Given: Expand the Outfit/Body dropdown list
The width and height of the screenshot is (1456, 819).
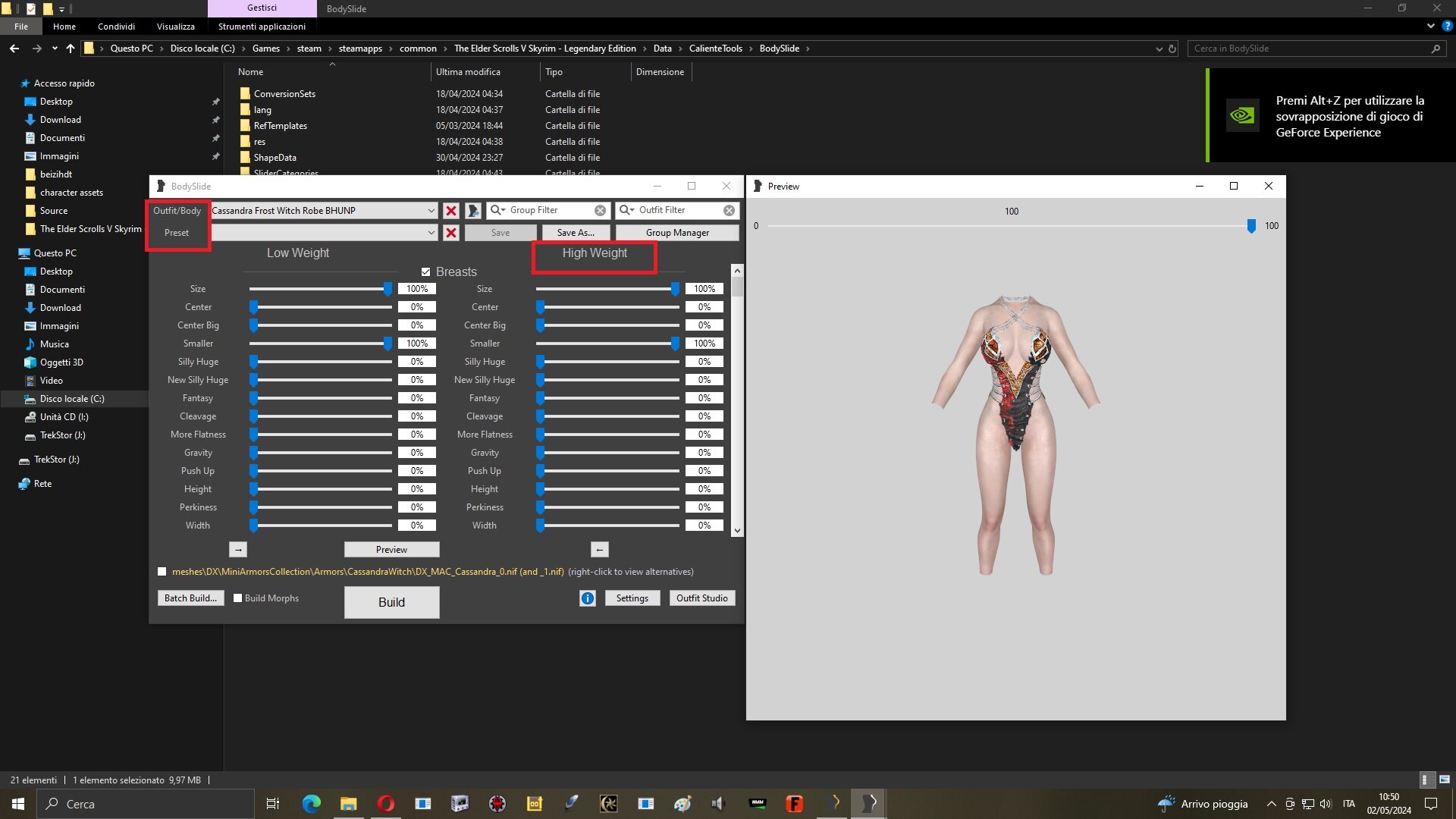Looking at the screenshot, I should coord(431,211).
